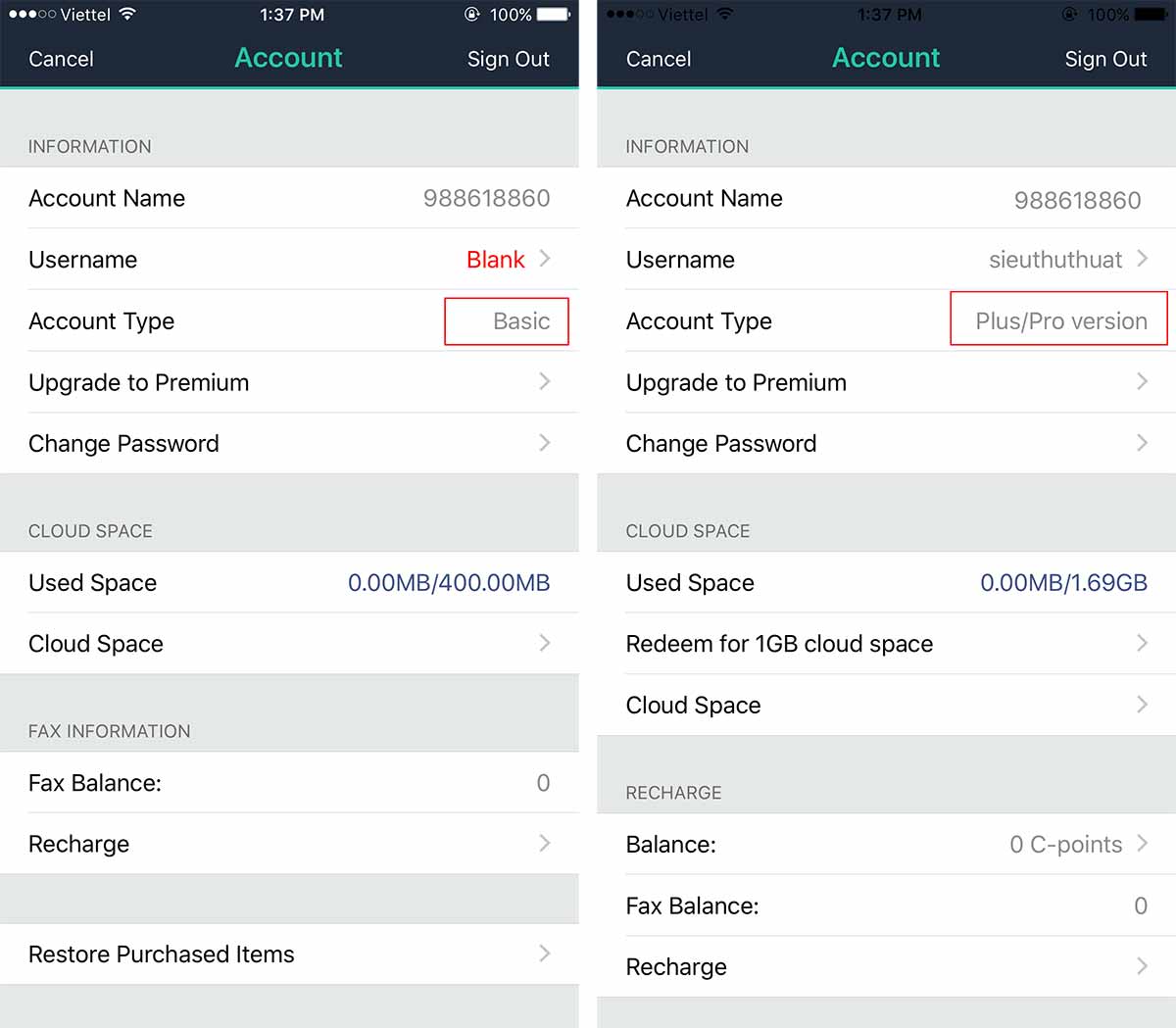Click the used space value 0.00MB/1.69GB
The height and width of the screenshot is (1028, 1176).
pos(1063,583)
